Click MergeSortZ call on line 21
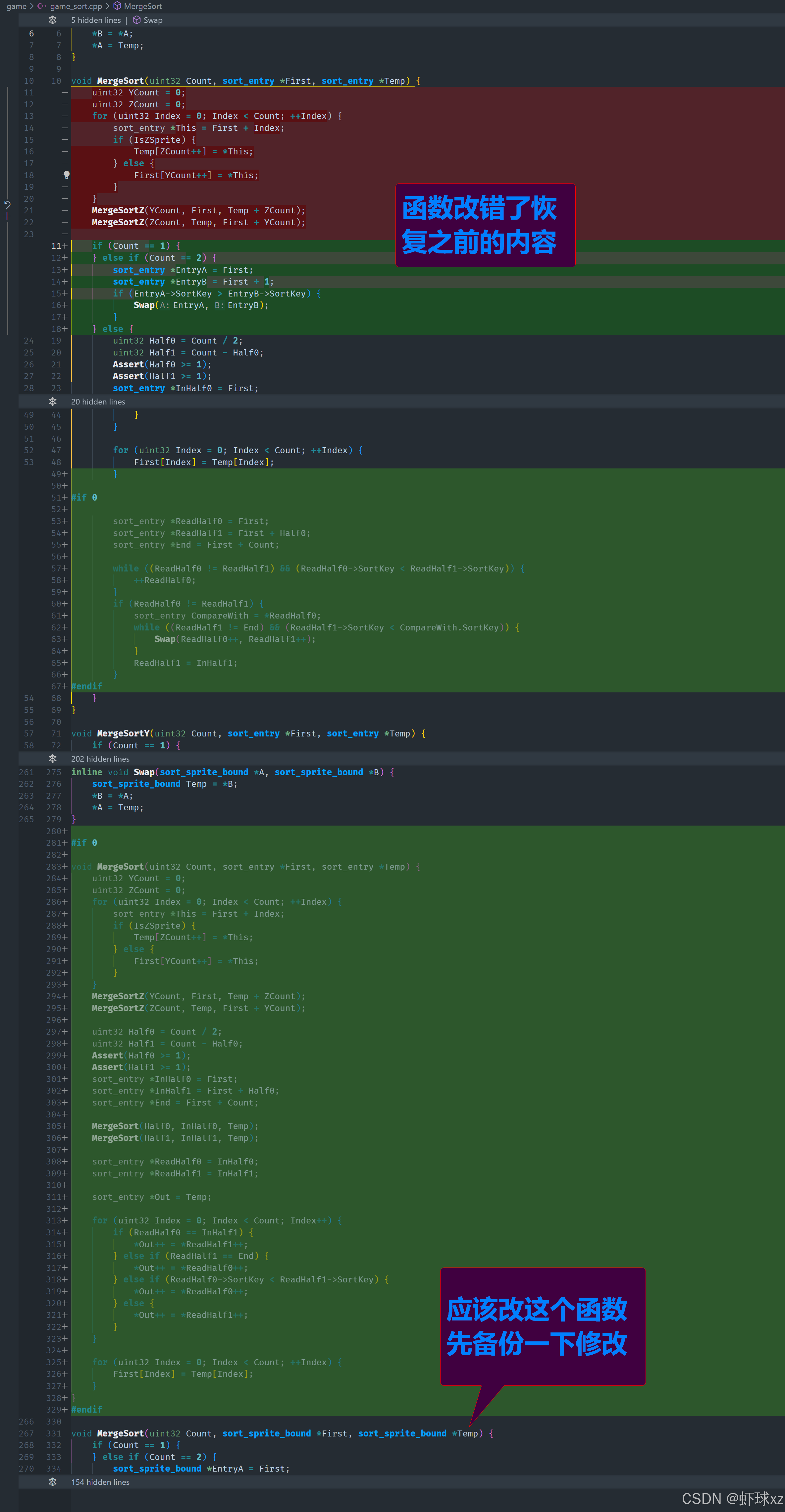This screenshot has height=1512, width=785. coord(118,211)
